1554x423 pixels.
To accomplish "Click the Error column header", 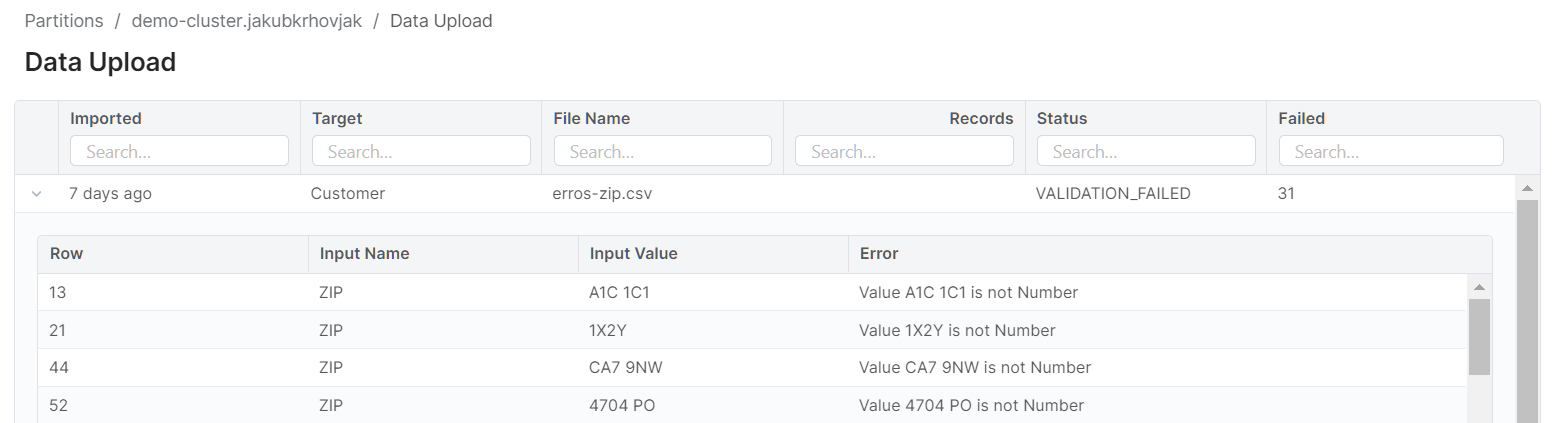I will tap(879, 254).
